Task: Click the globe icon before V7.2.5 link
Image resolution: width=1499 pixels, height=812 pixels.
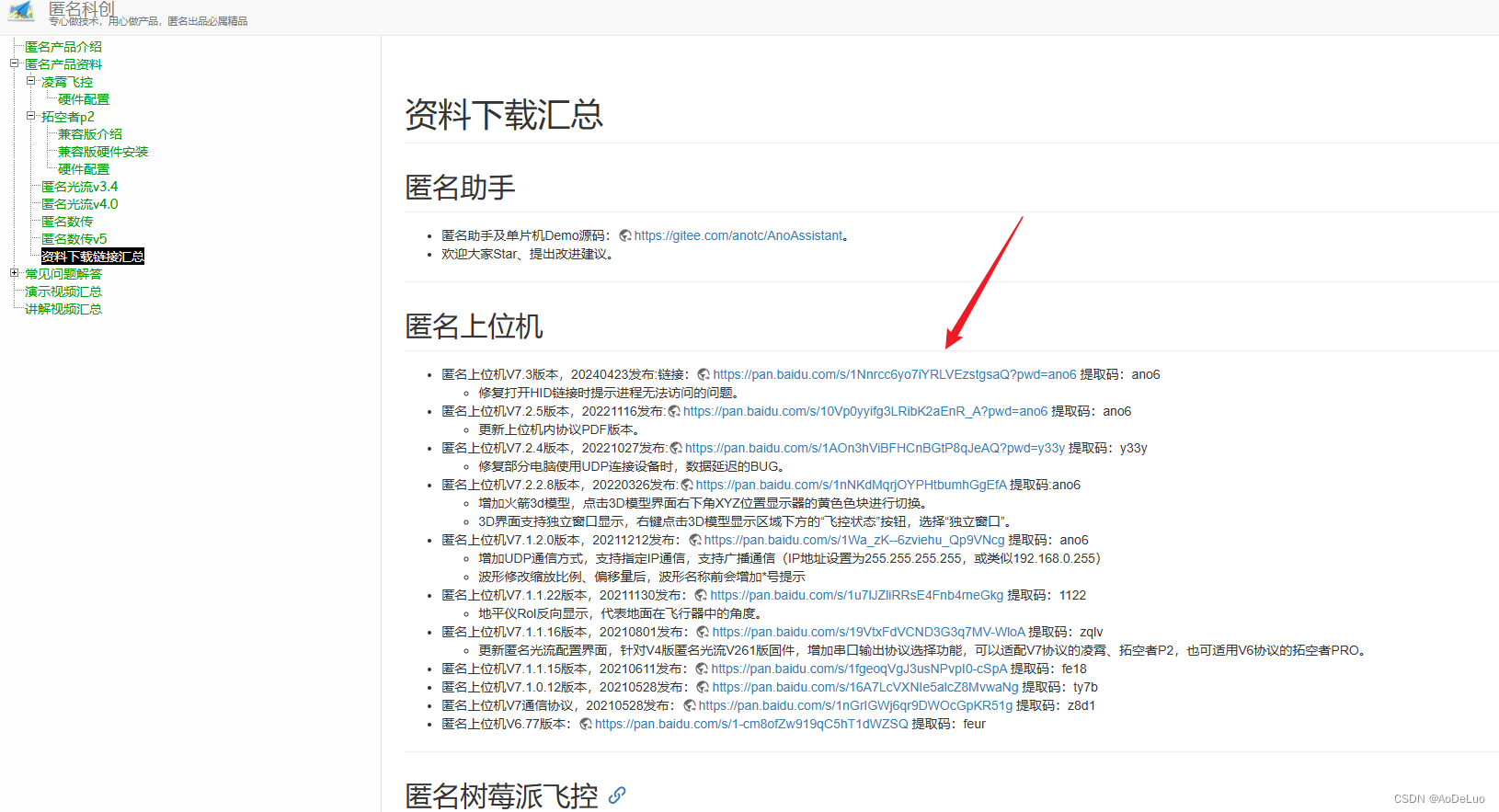Action: (x=674, y=412)
